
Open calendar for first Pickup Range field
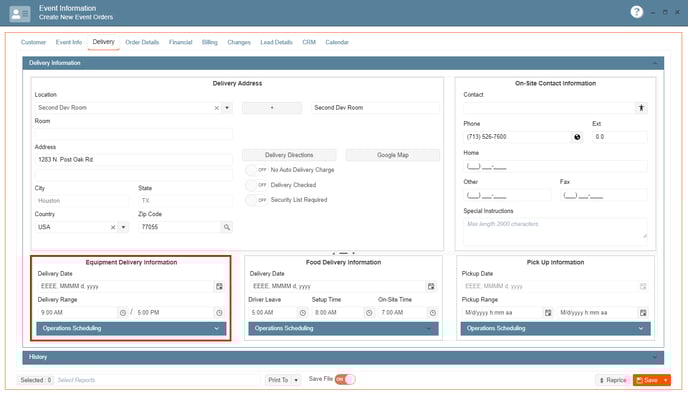[x=548, y=313]
